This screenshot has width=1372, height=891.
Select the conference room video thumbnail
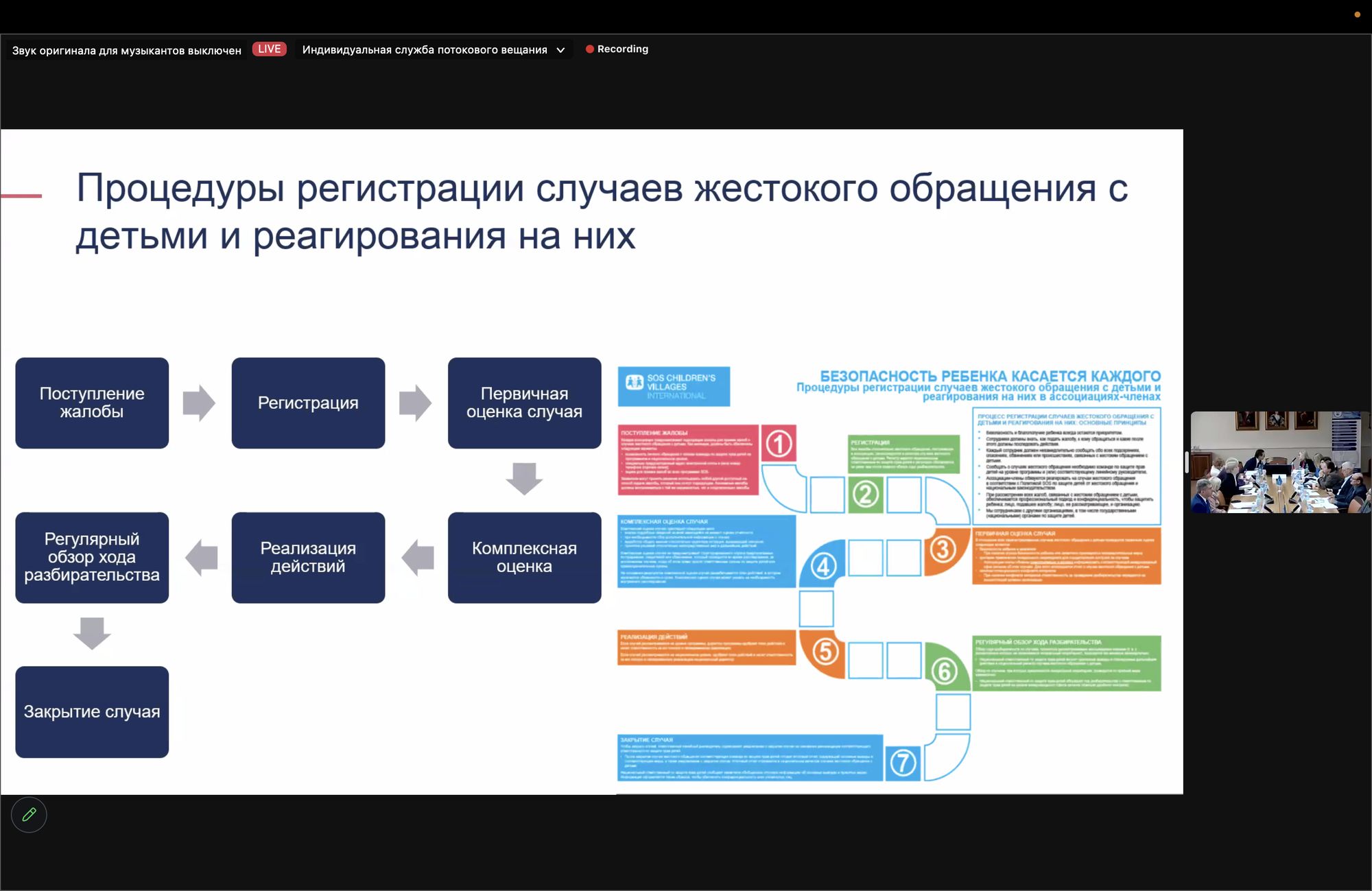pos(1280,462)
